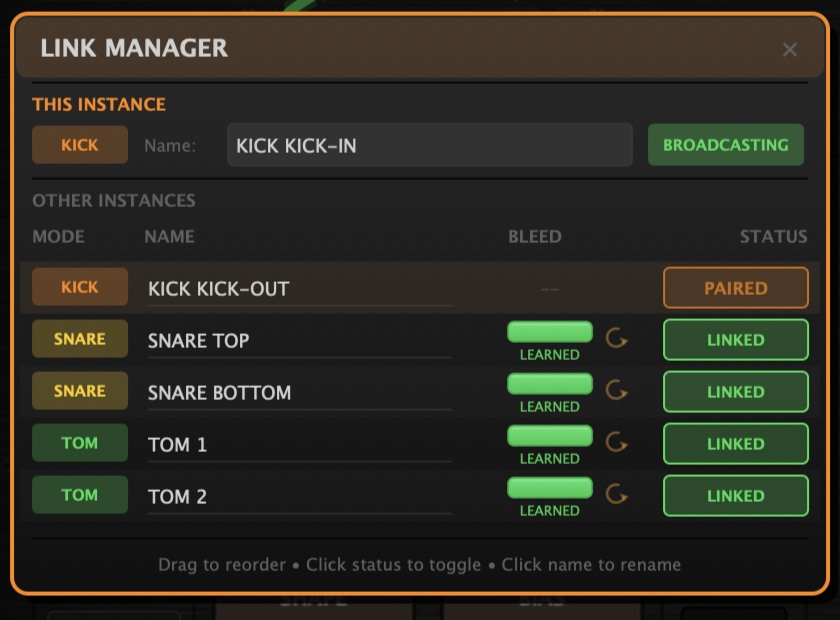
Task: Click the LINKED button for SNARE BOTTOM
Action: [735, 391]
